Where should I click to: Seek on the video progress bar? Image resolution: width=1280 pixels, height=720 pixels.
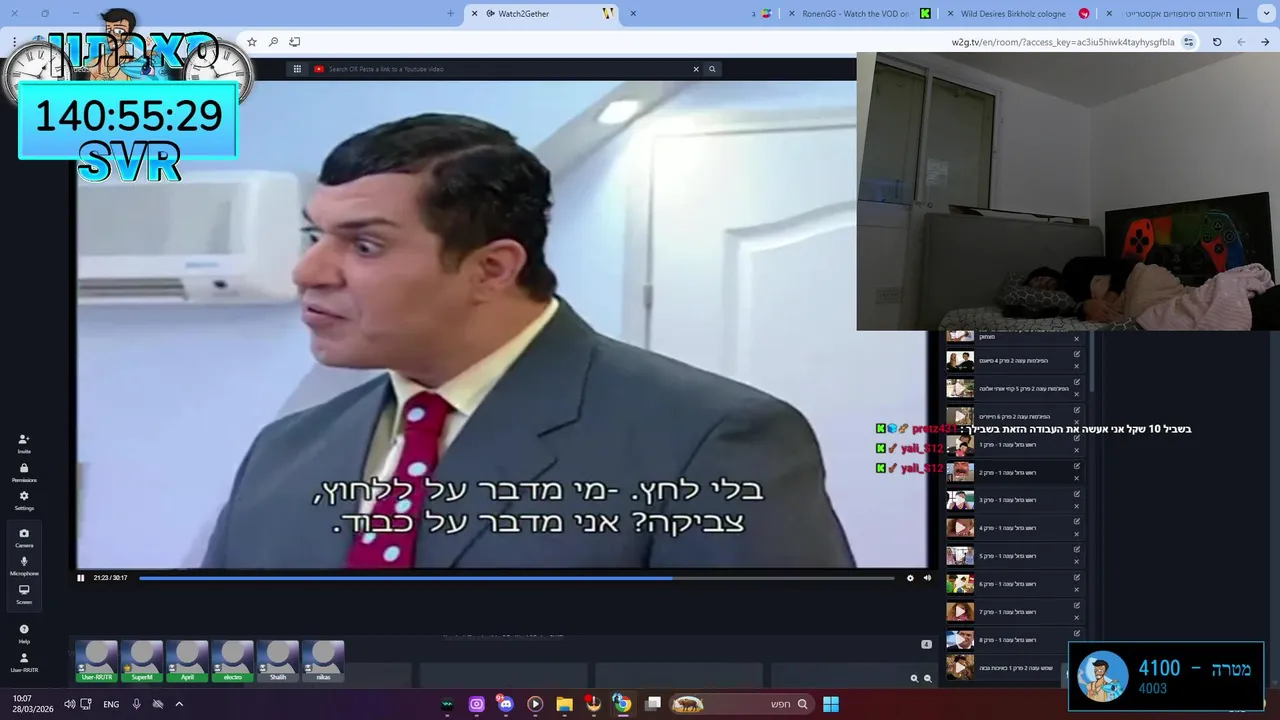[516, 577]
